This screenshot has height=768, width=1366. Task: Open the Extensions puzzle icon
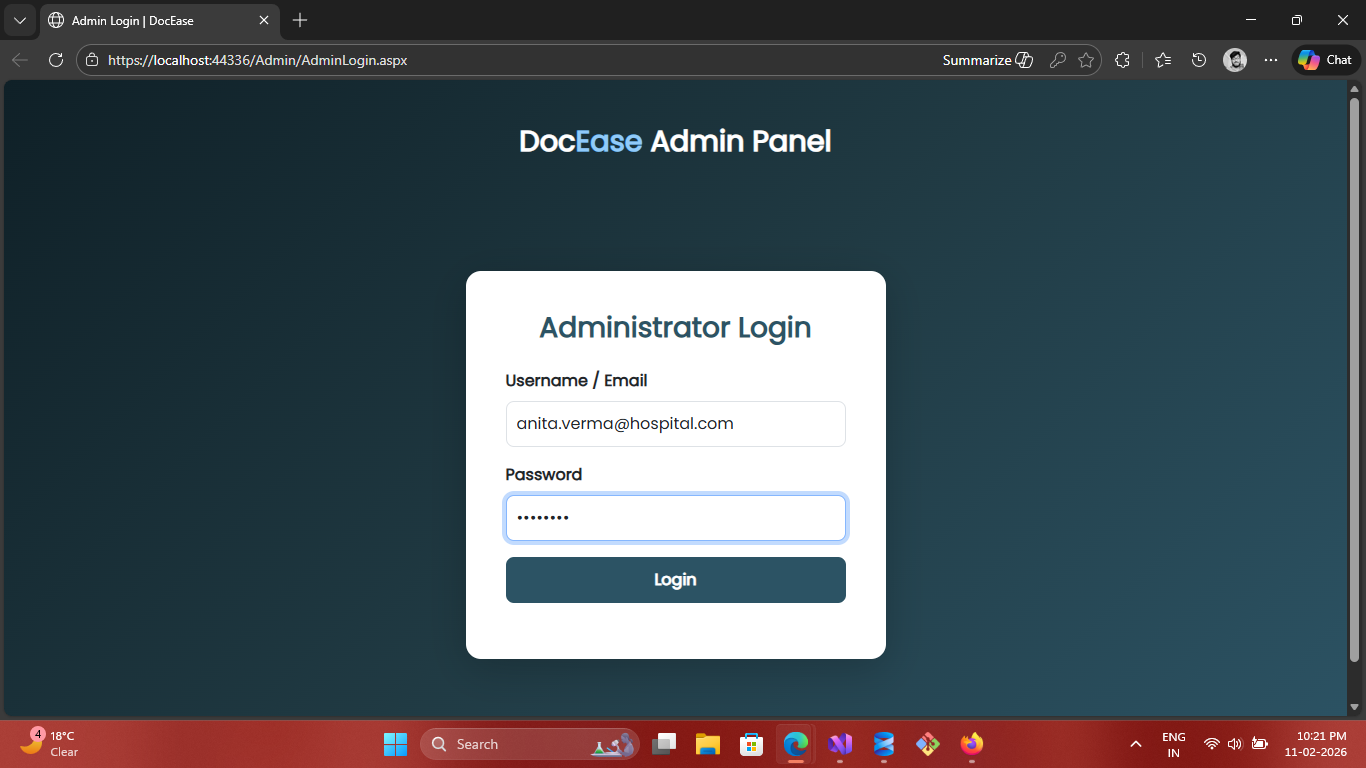[x=1122, y=60]
